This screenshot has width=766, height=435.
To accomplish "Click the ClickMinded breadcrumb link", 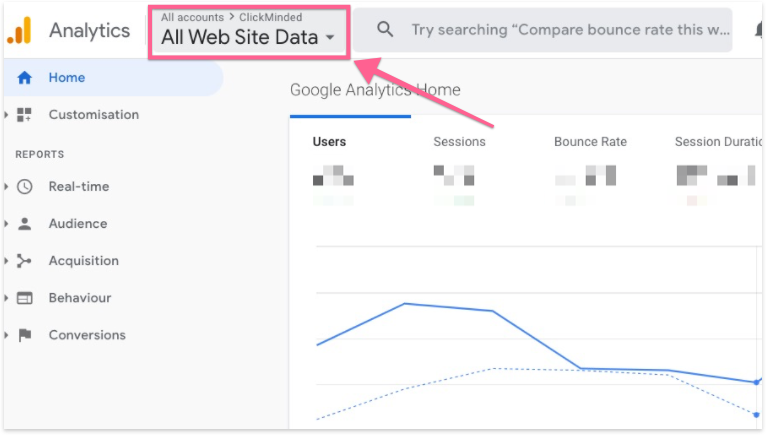I will (x=270, y=17).
